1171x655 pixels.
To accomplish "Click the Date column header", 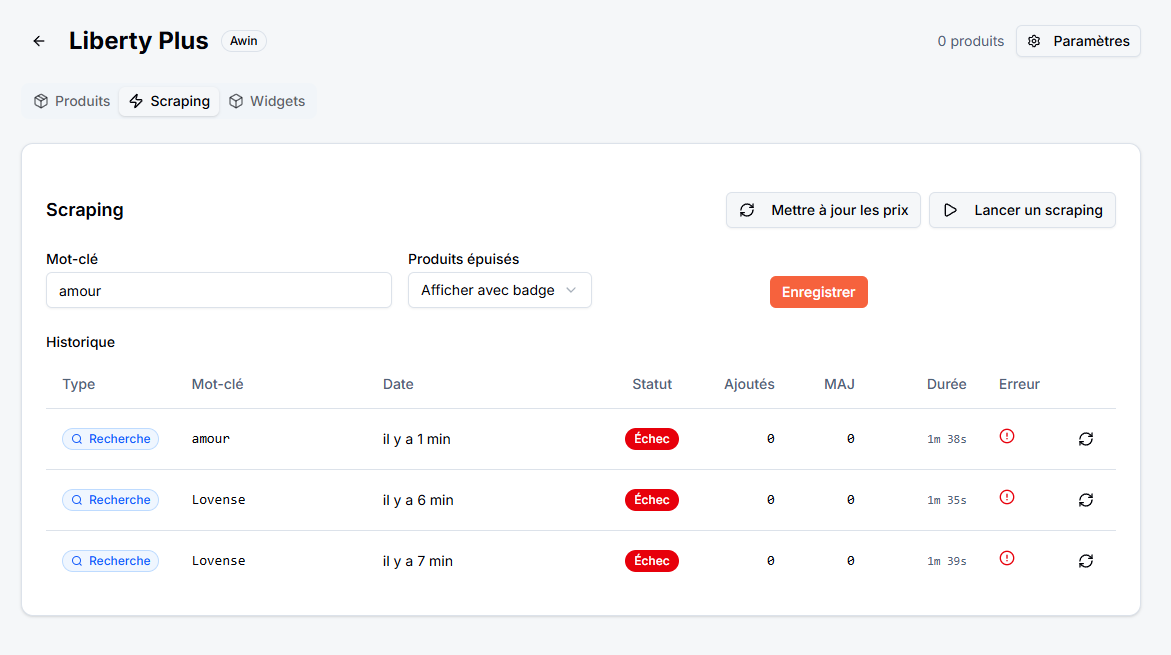I will point(398,384).
